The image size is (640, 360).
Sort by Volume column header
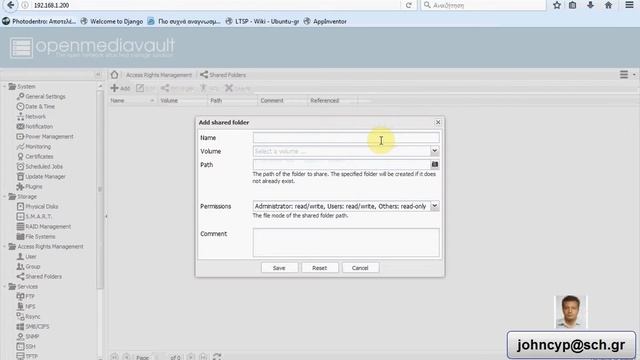[x=182, y=100]
